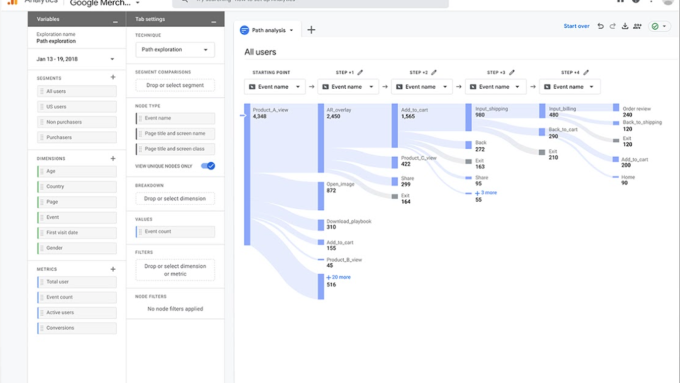
Task: Click the AR_overlay node bar
Action: point(321,138)
